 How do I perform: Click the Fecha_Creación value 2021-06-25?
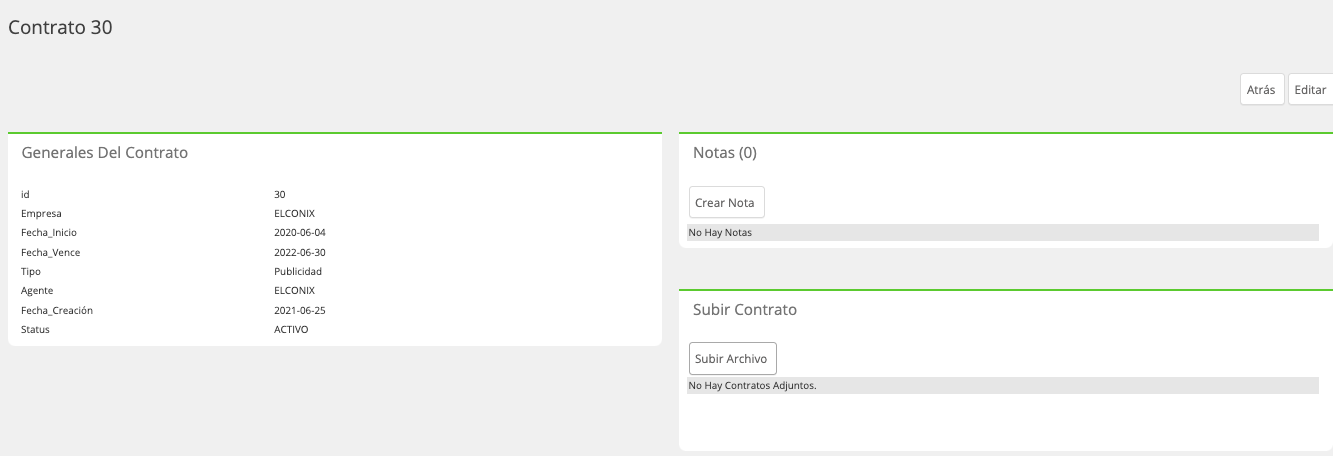tap(300, 310)
